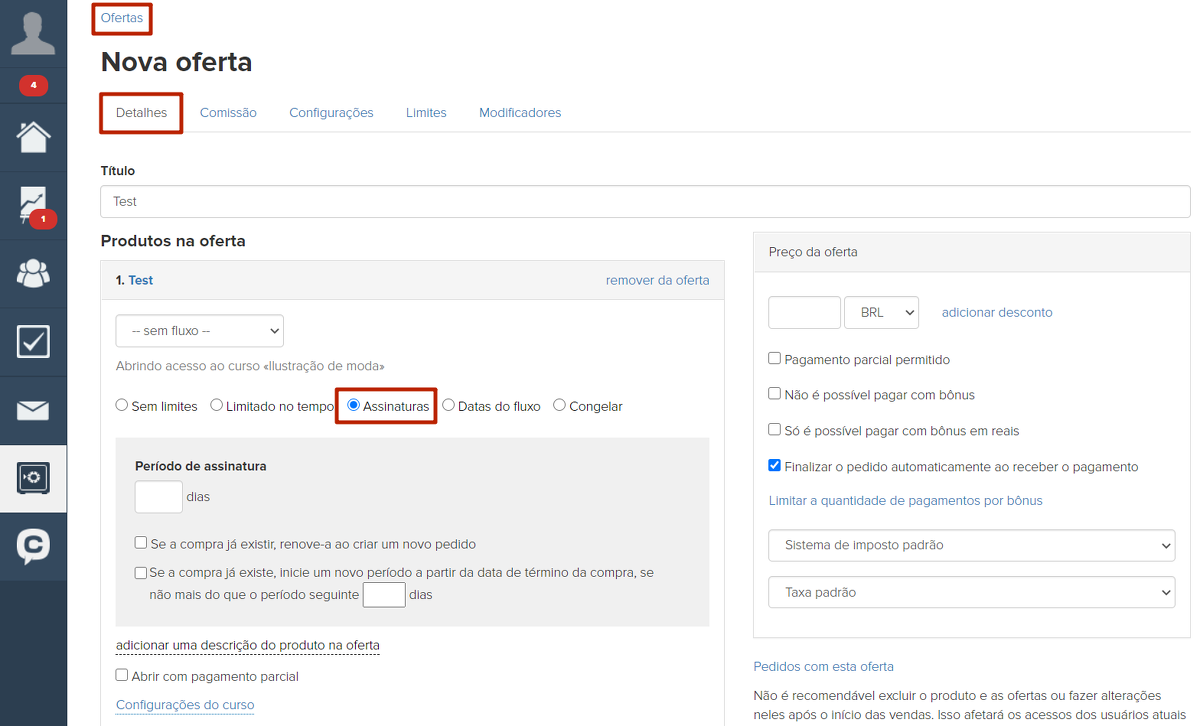The width and height of the screenshot is (1200, 726).
Task: Open the envelope messages icon
Action: tap(33, 410)
